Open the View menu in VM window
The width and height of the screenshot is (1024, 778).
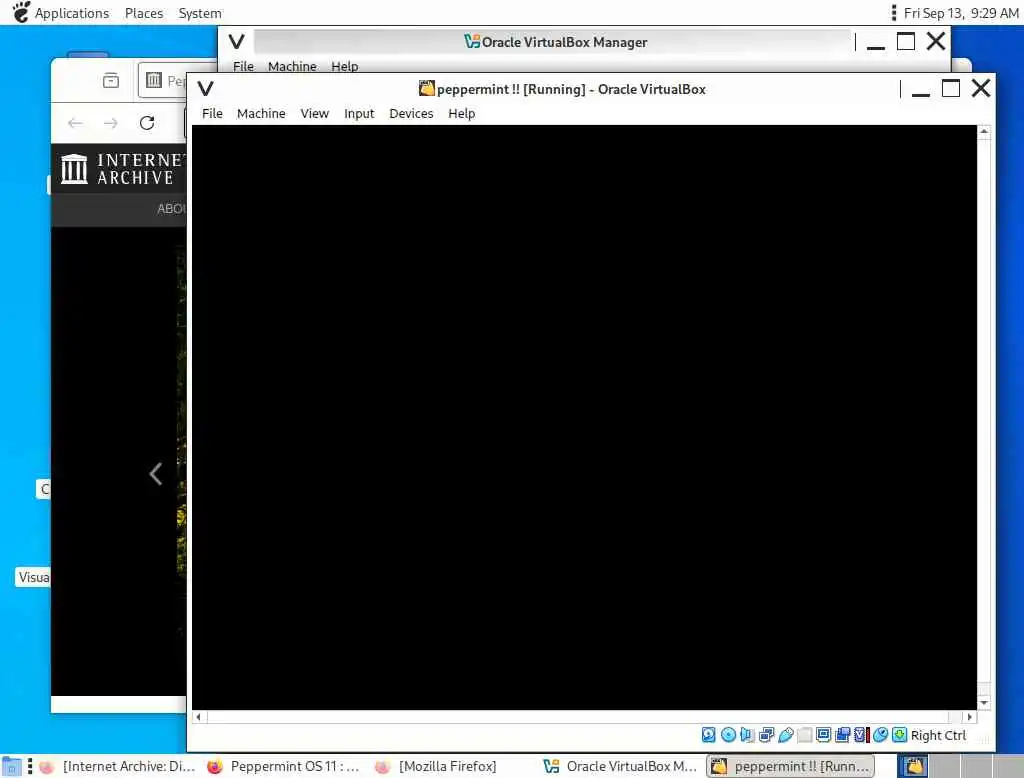(x=314, y=114)
